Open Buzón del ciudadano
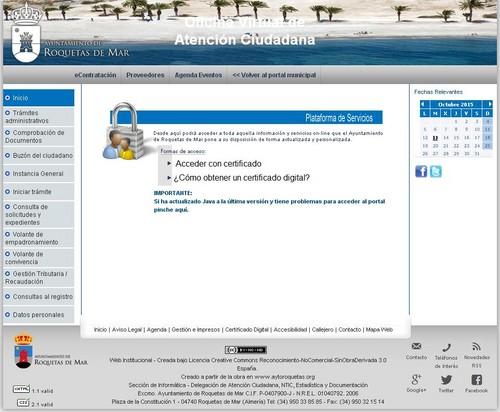Viewport: 500px width, 412px height. tap(39, 156)
